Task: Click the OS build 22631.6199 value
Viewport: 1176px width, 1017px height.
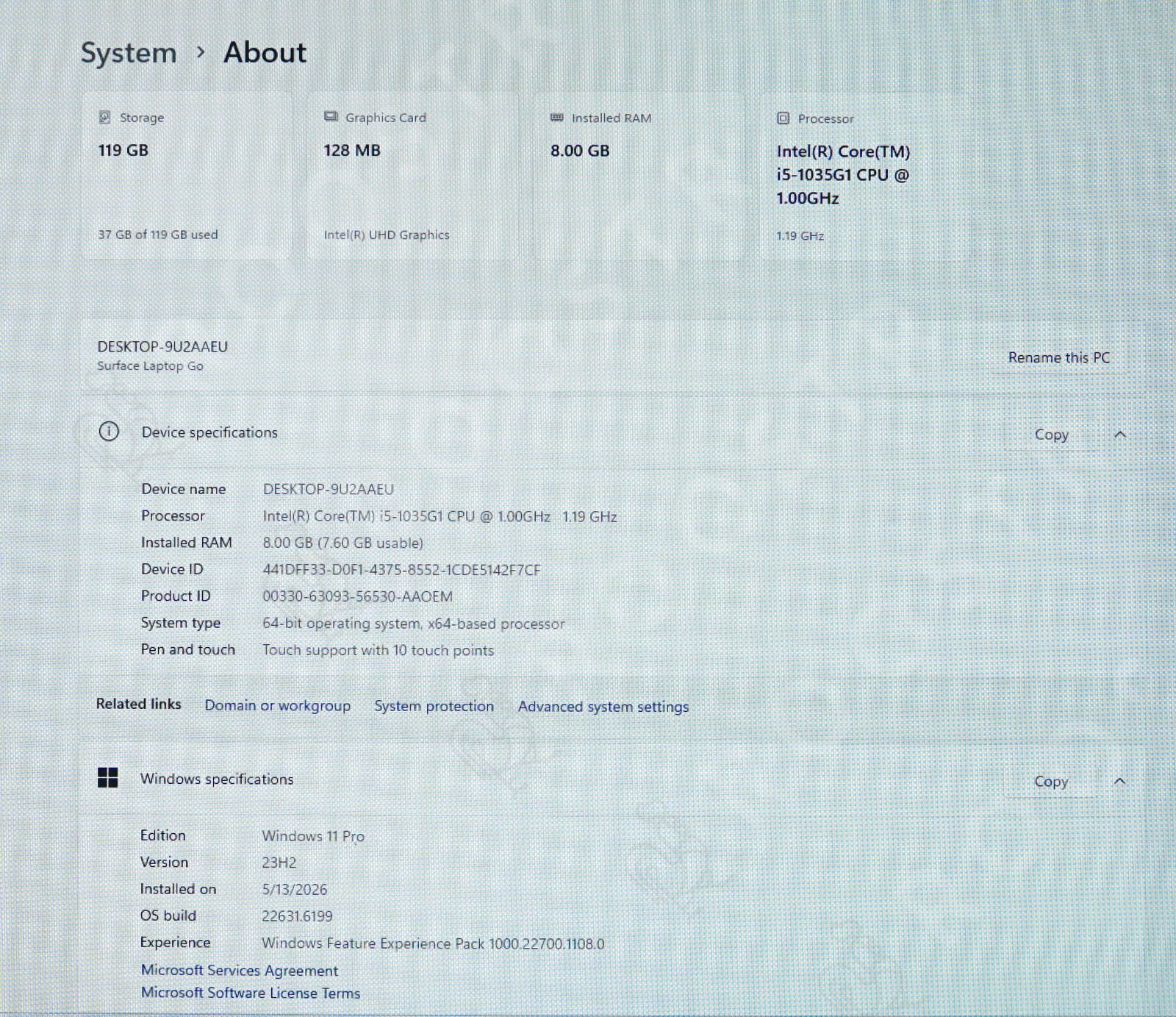Action: tap(297, 916)
